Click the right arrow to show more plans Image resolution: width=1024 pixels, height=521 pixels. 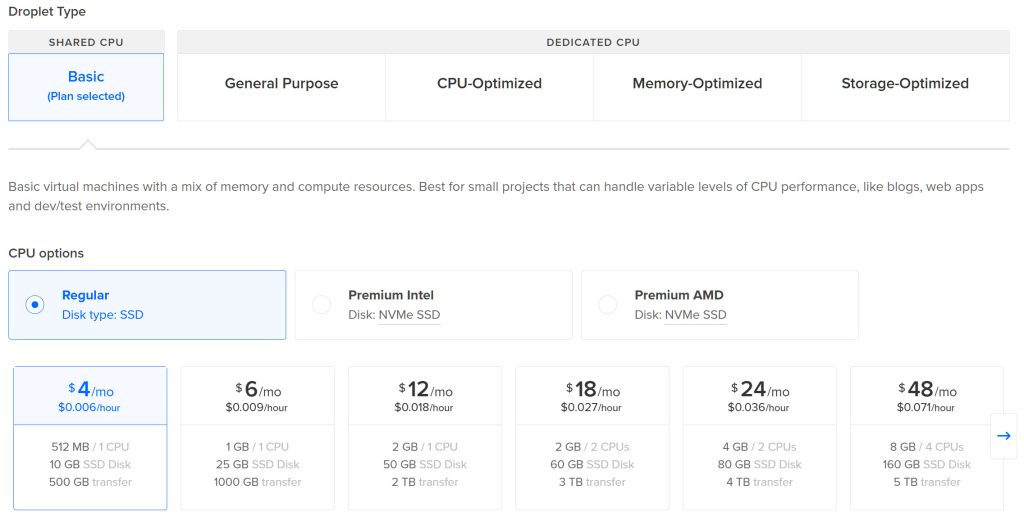tap(1004, 436)
